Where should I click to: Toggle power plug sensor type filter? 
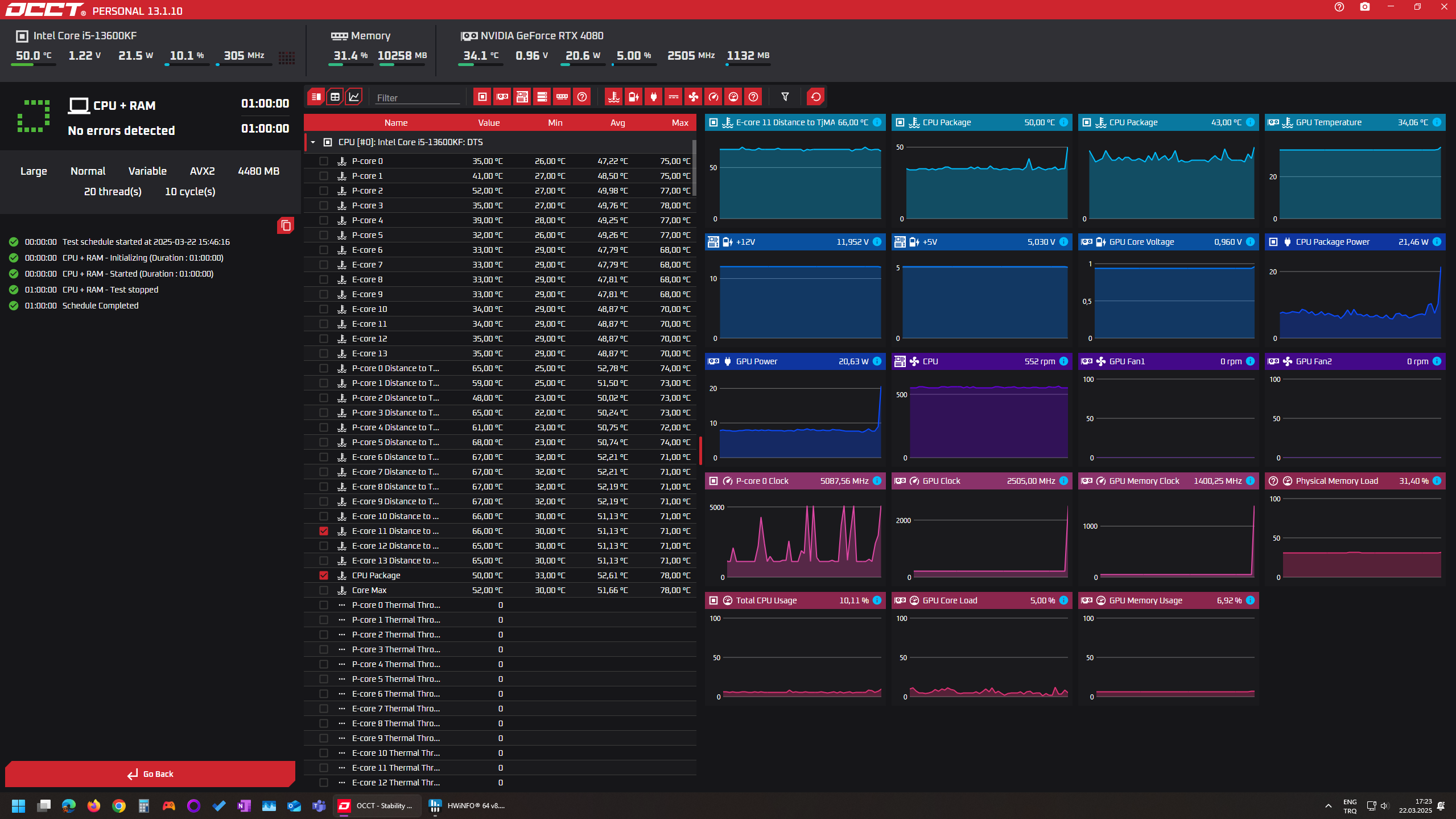(x=653, y=97)
